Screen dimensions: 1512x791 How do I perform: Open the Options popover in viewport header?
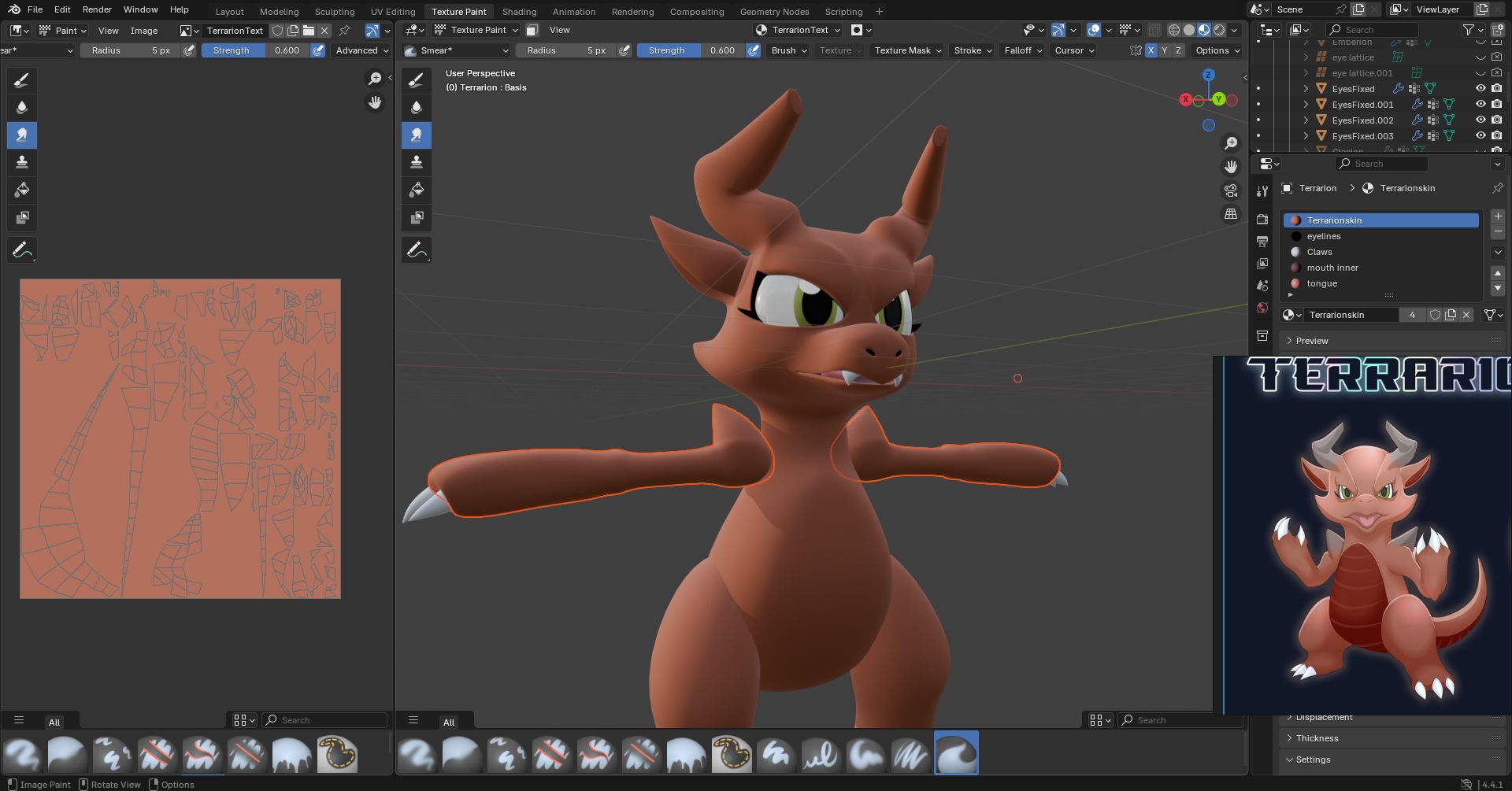pos(1217,50)
